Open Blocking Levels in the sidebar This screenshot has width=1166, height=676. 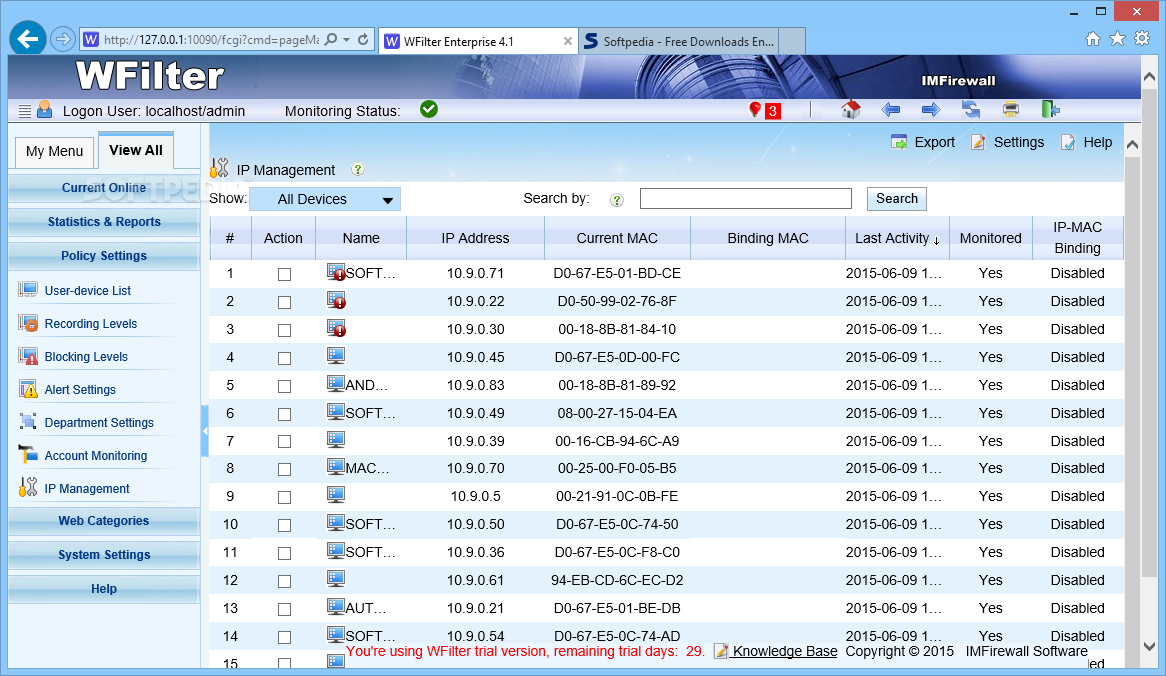click(86, 357)
